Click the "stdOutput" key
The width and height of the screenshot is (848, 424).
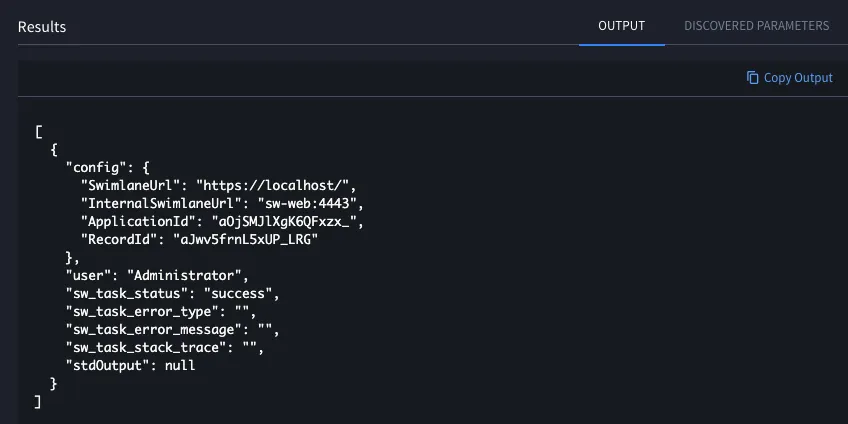pyautogui.click(x=108, y=366)
